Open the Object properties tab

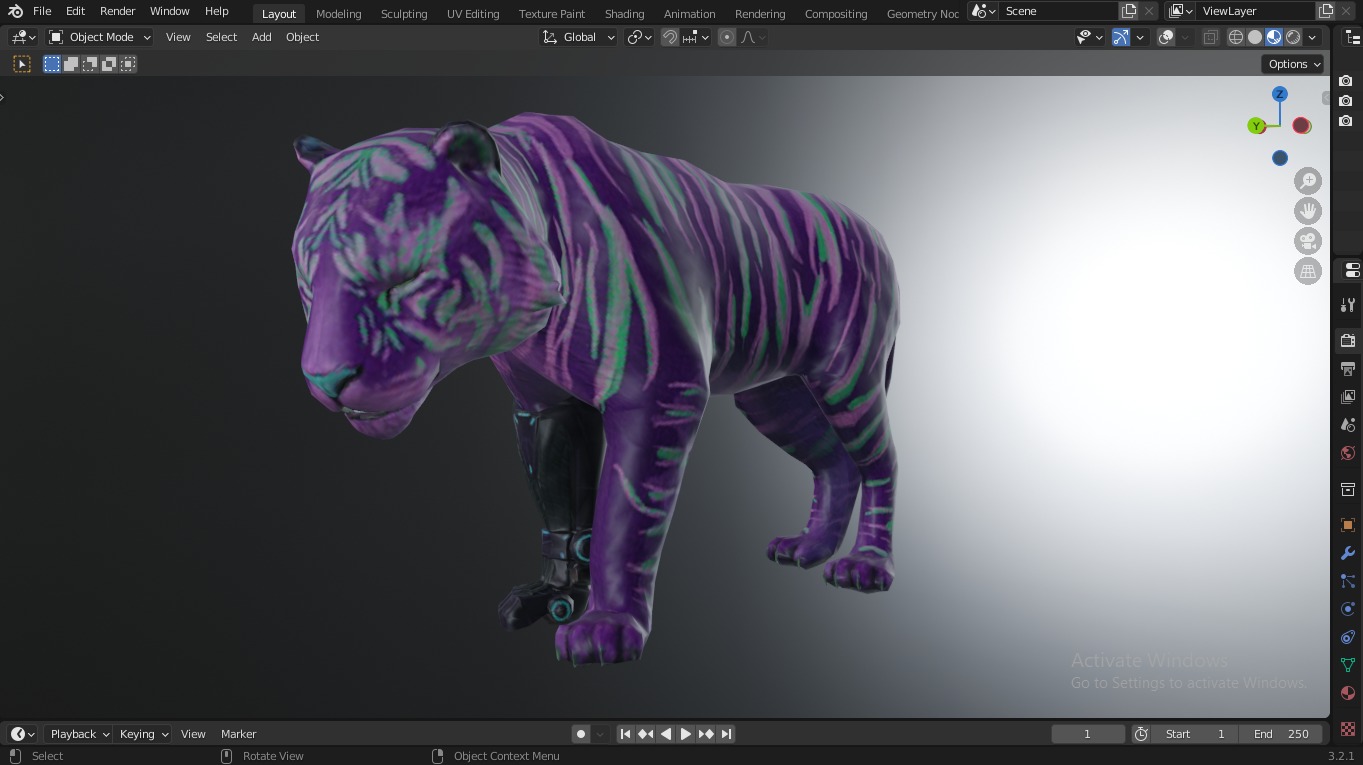click(1348, 525)
